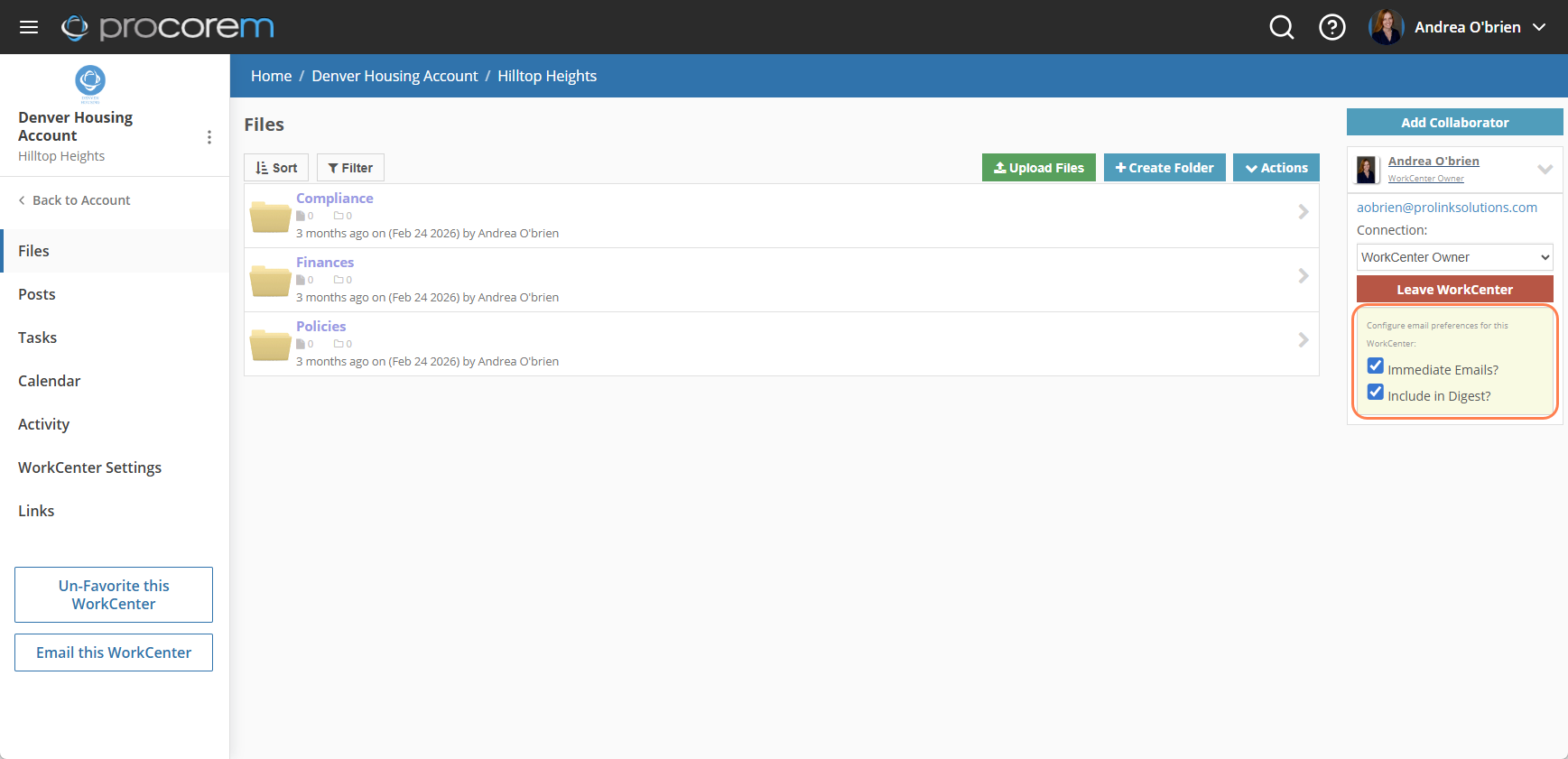The image size is (1568, 759).
Task: Click the Finances subfolder count icon
Action: coord(339,280)
